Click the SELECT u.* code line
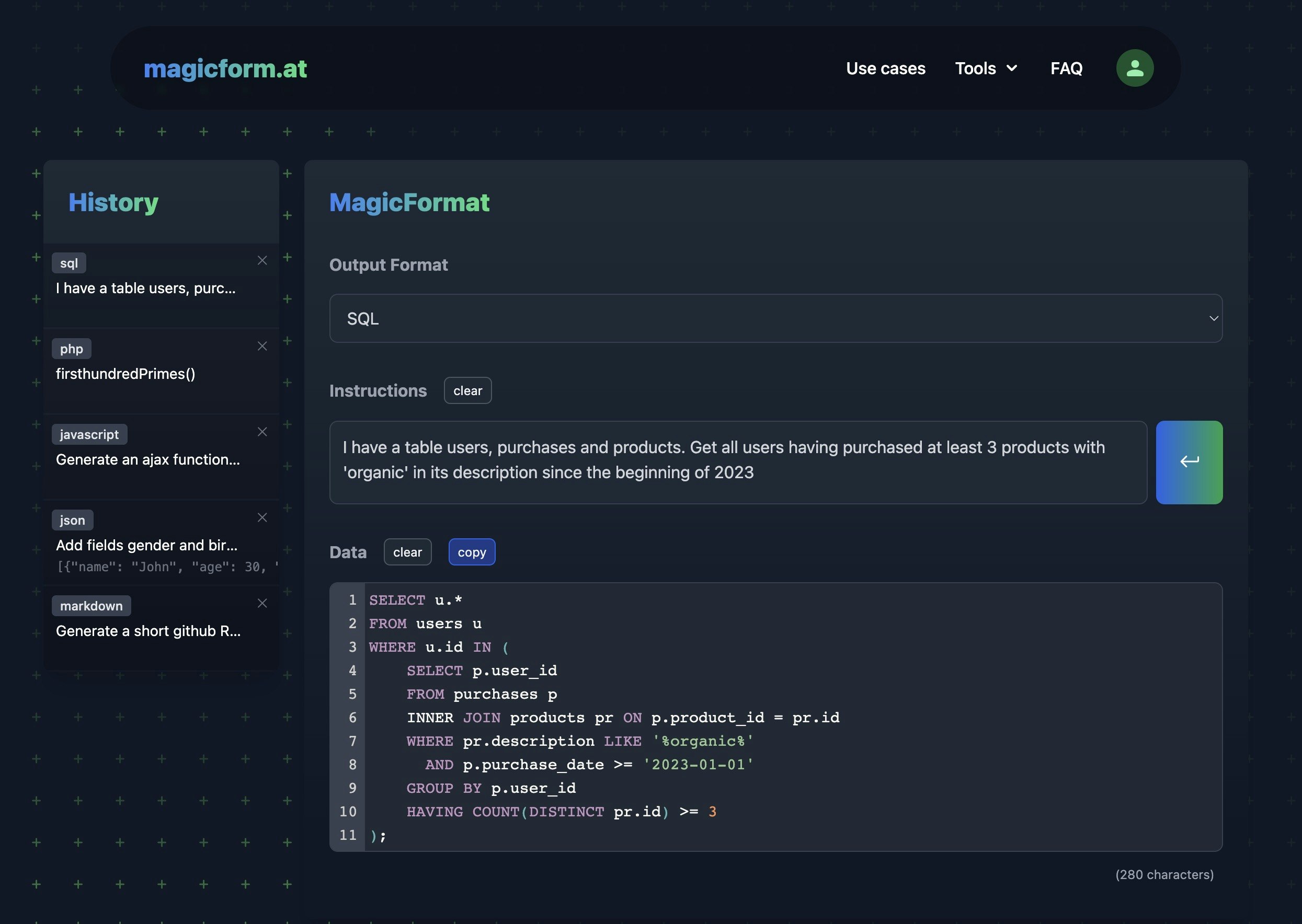The width and height of the screenshot is (1302, 924). click(x=416, y=600)
